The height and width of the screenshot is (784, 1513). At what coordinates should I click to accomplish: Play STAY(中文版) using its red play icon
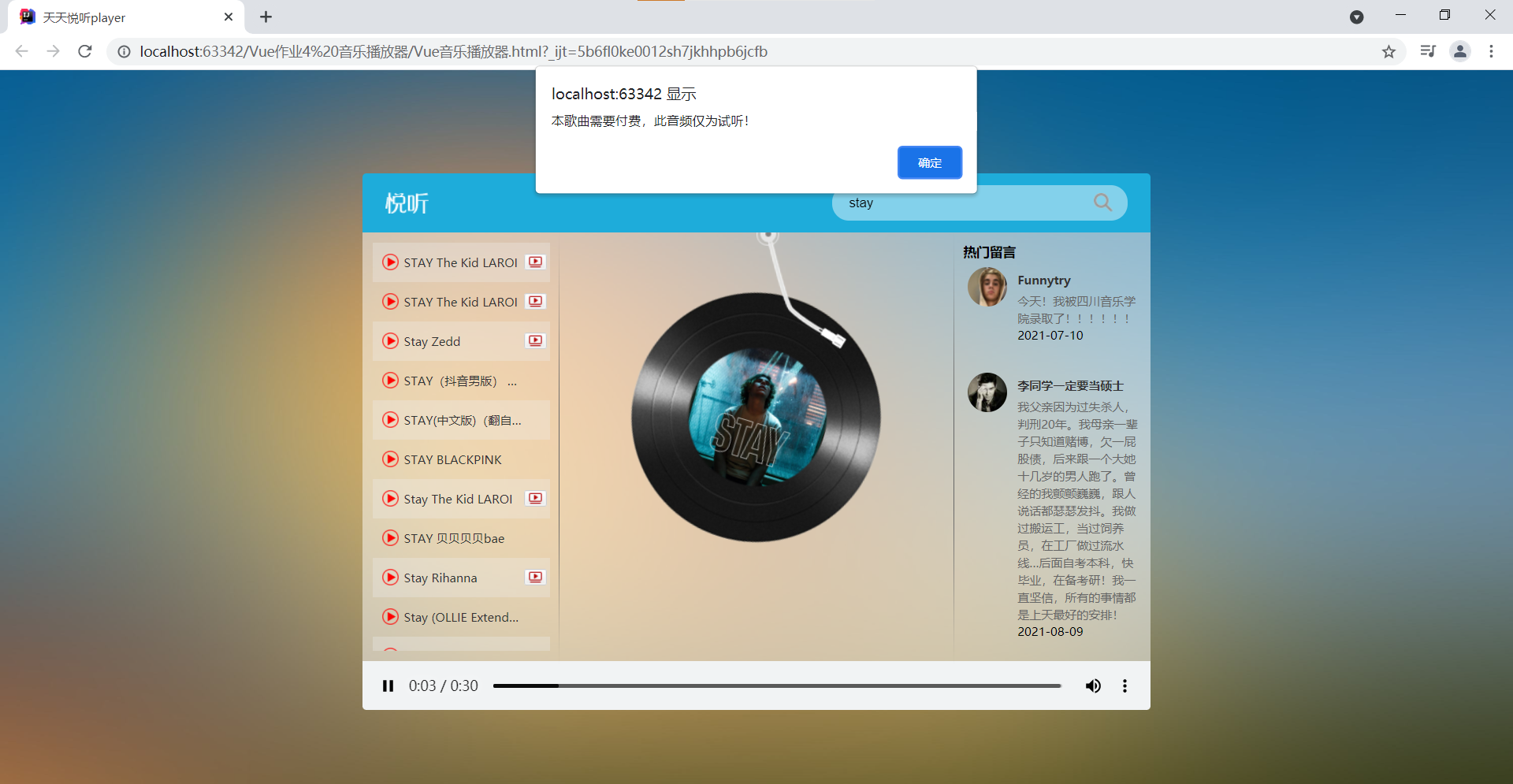pyautogui.click(x=390, y=420)
